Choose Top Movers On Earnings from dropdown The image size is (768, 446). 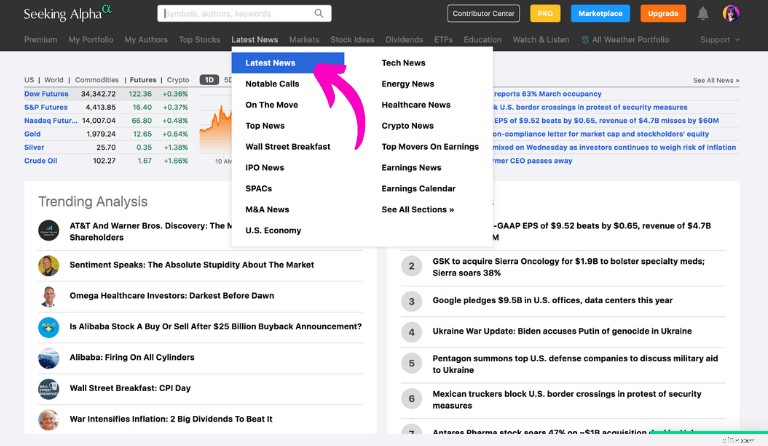pyautogui.click(x=430, y=146)
